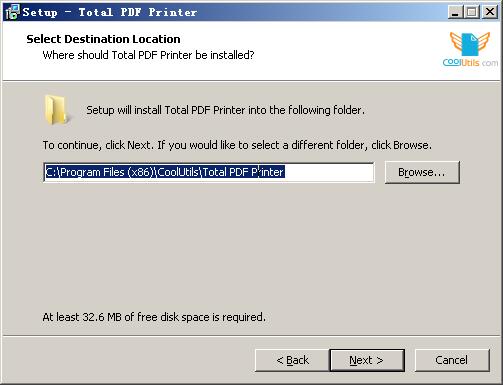Click the highlighted install path text
The height and width of the screenshot is (385, 503).
(x=165, y=172)
